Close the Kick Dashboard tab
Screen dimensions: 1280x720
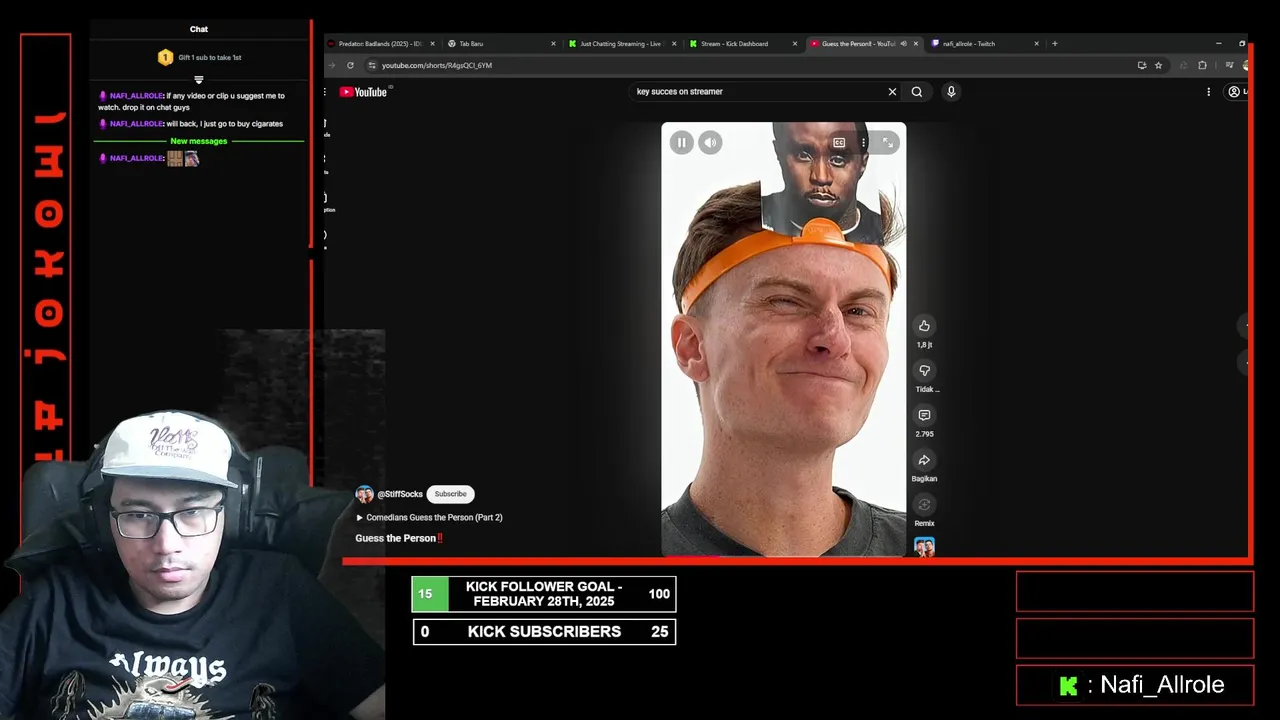pos(795,44)
